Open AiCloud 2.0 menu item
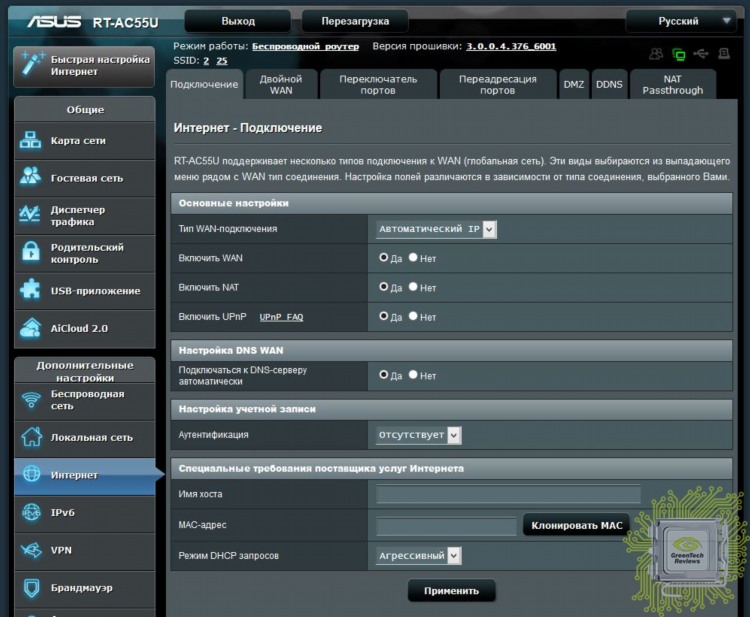The width and height of the screenshot is (750, 617). pos(85,329)
